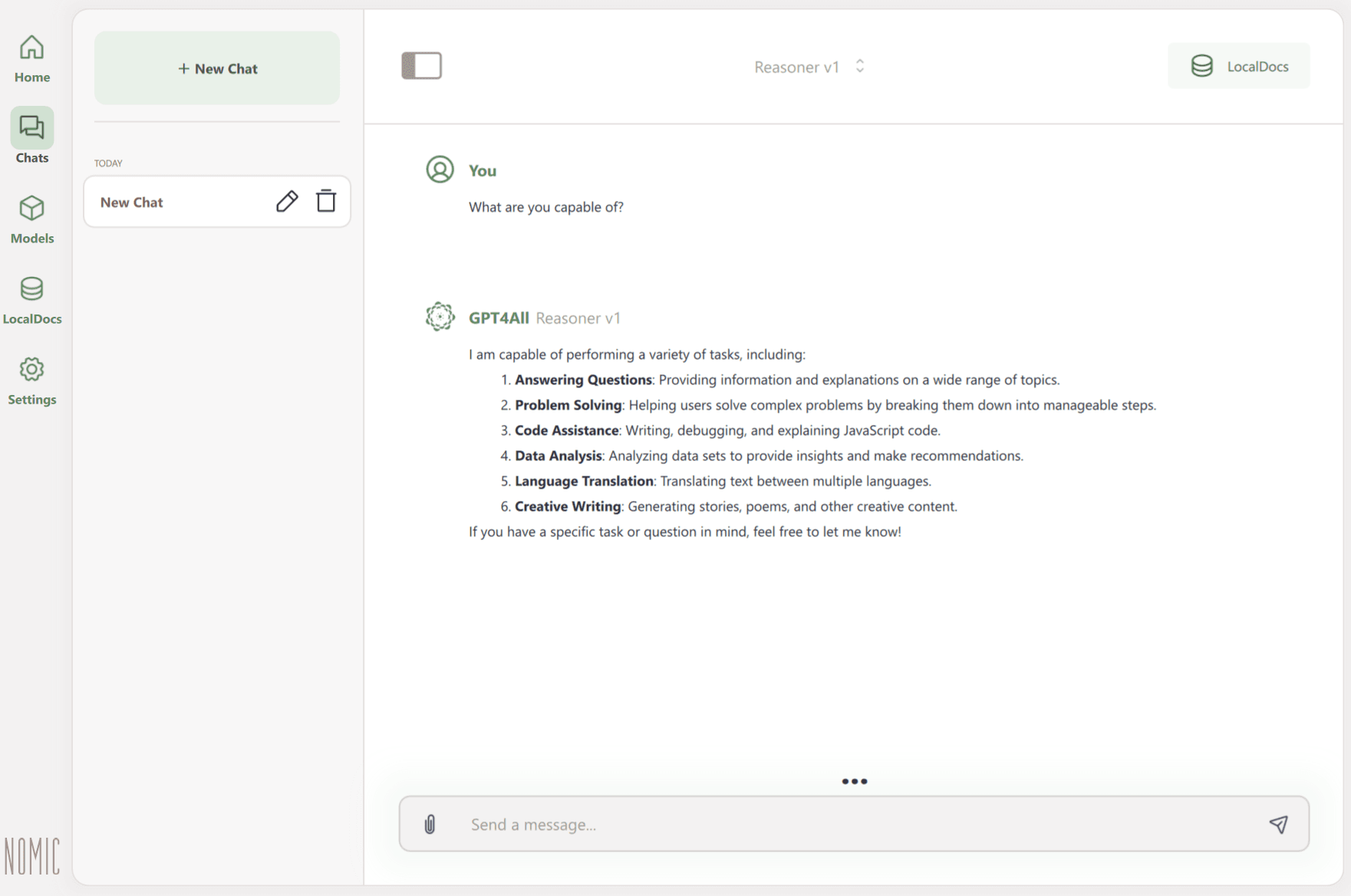Screen dimensions: 1351x896
Task: Select the 'New Chat' conversation entry
Action: [x=169, y=201]
